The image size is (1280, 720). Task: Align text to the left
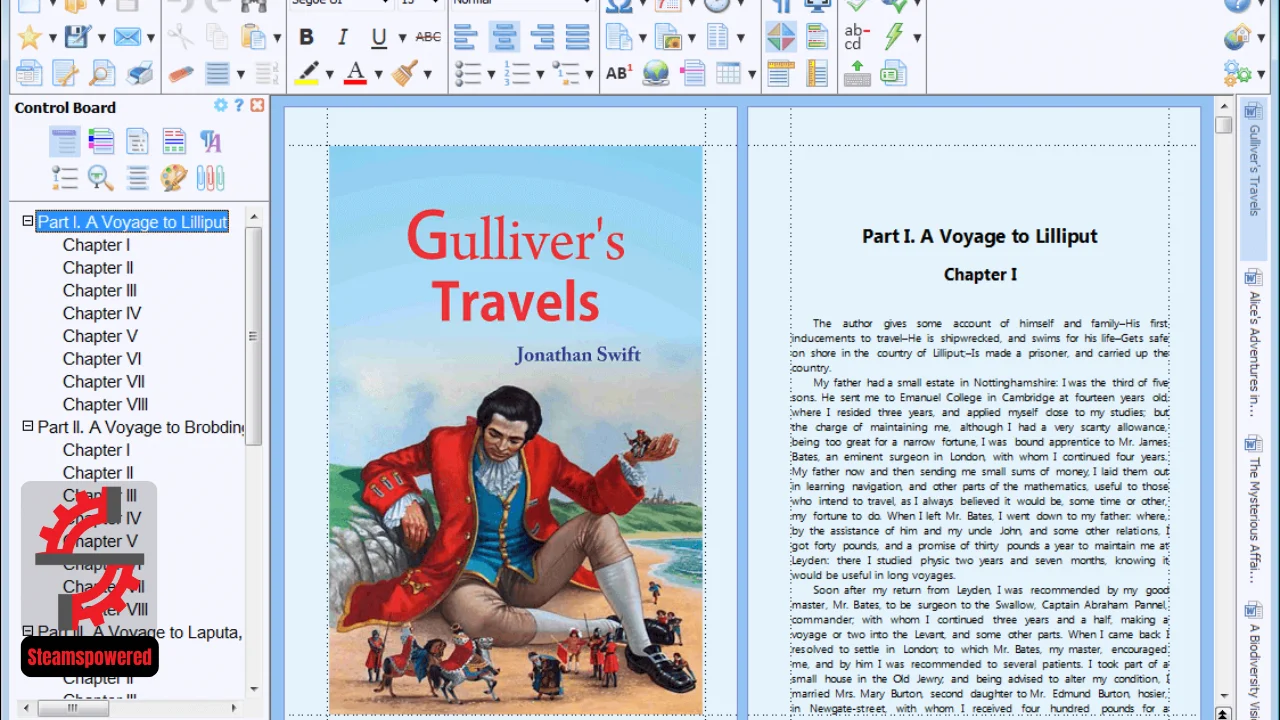coord(465,38)
